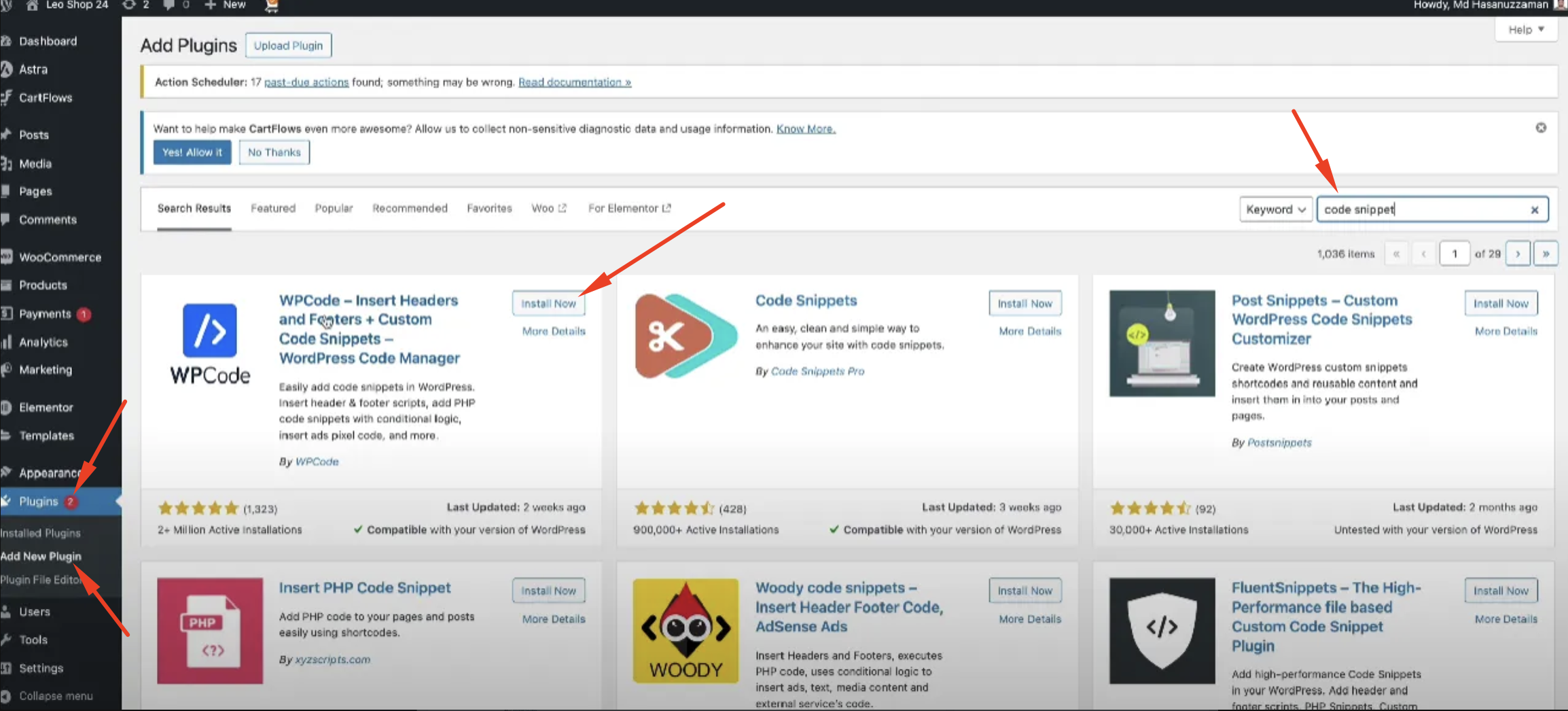The height and width of the screenshot is (711, 1568).
Task: Open the Installed Plugins submenu item
Action: (41, 533)
